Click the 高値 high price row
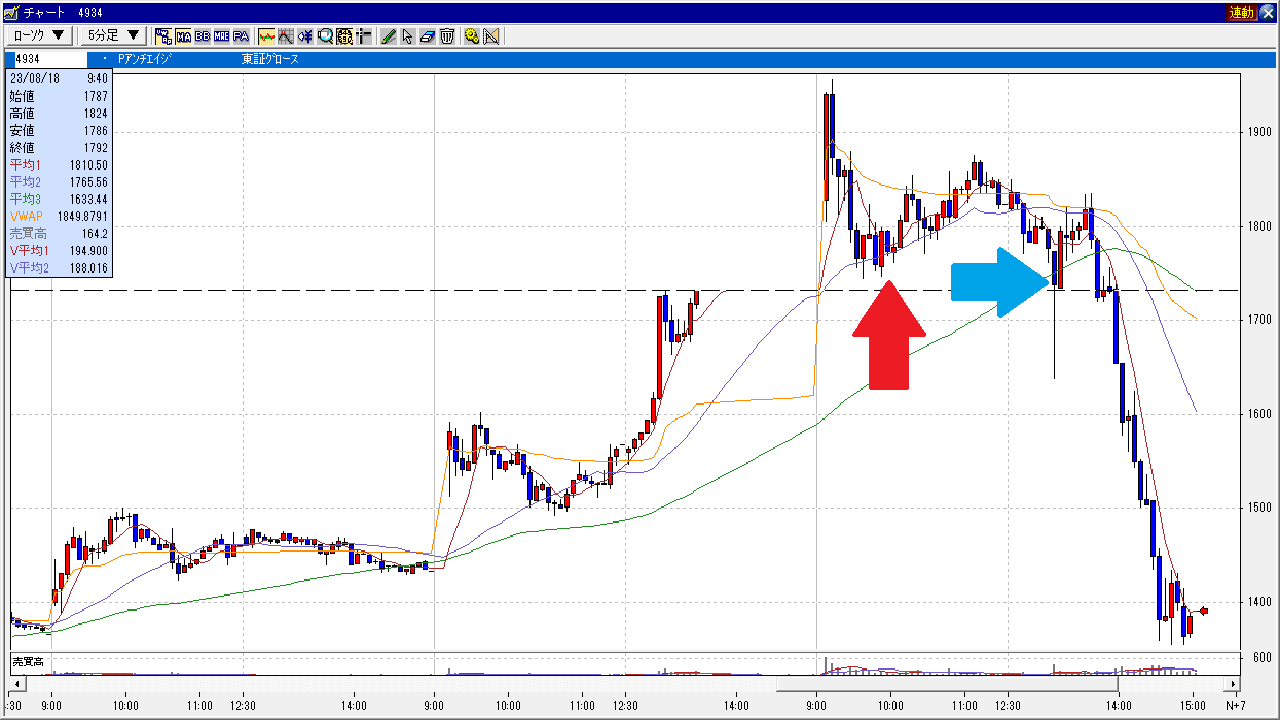Screen dimensions: 1280x720 [59, 113]
